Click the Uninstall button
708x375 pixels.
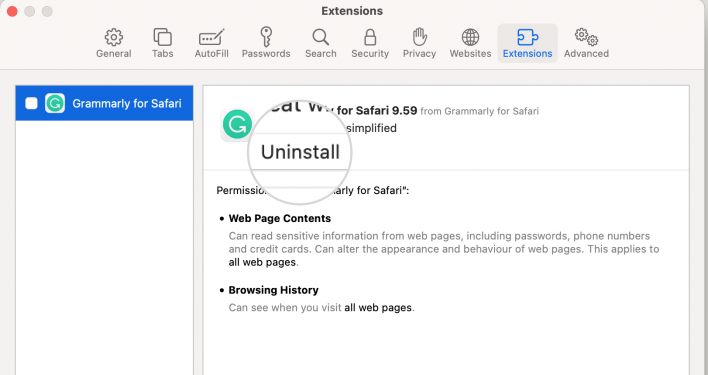tap(300, 152)
